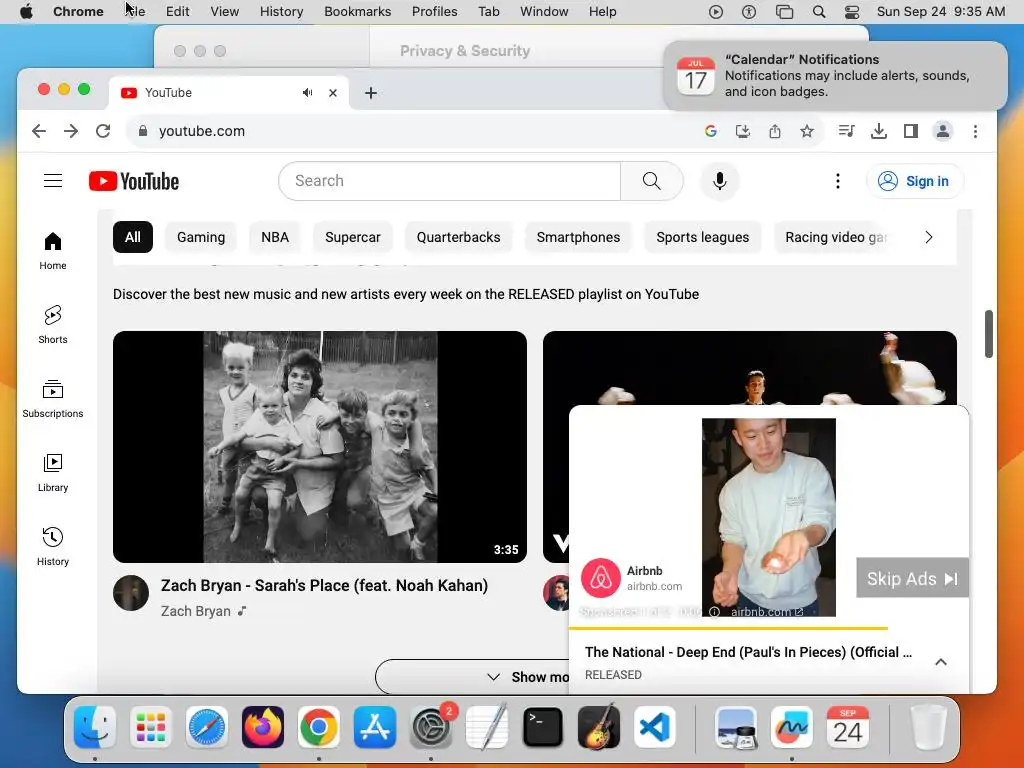Open Chrome profile avatar
This screenshot has width=1024, height=768.
pos(943,131)
